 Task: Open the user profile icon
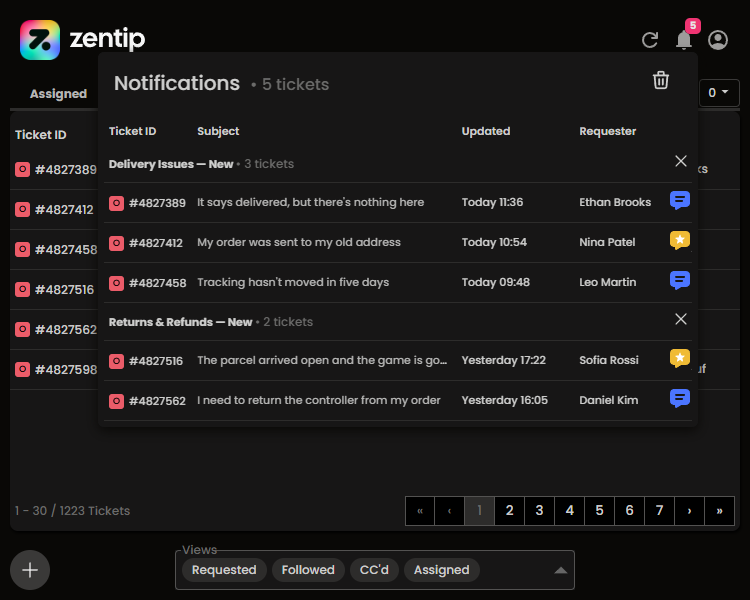coord(718,40)
